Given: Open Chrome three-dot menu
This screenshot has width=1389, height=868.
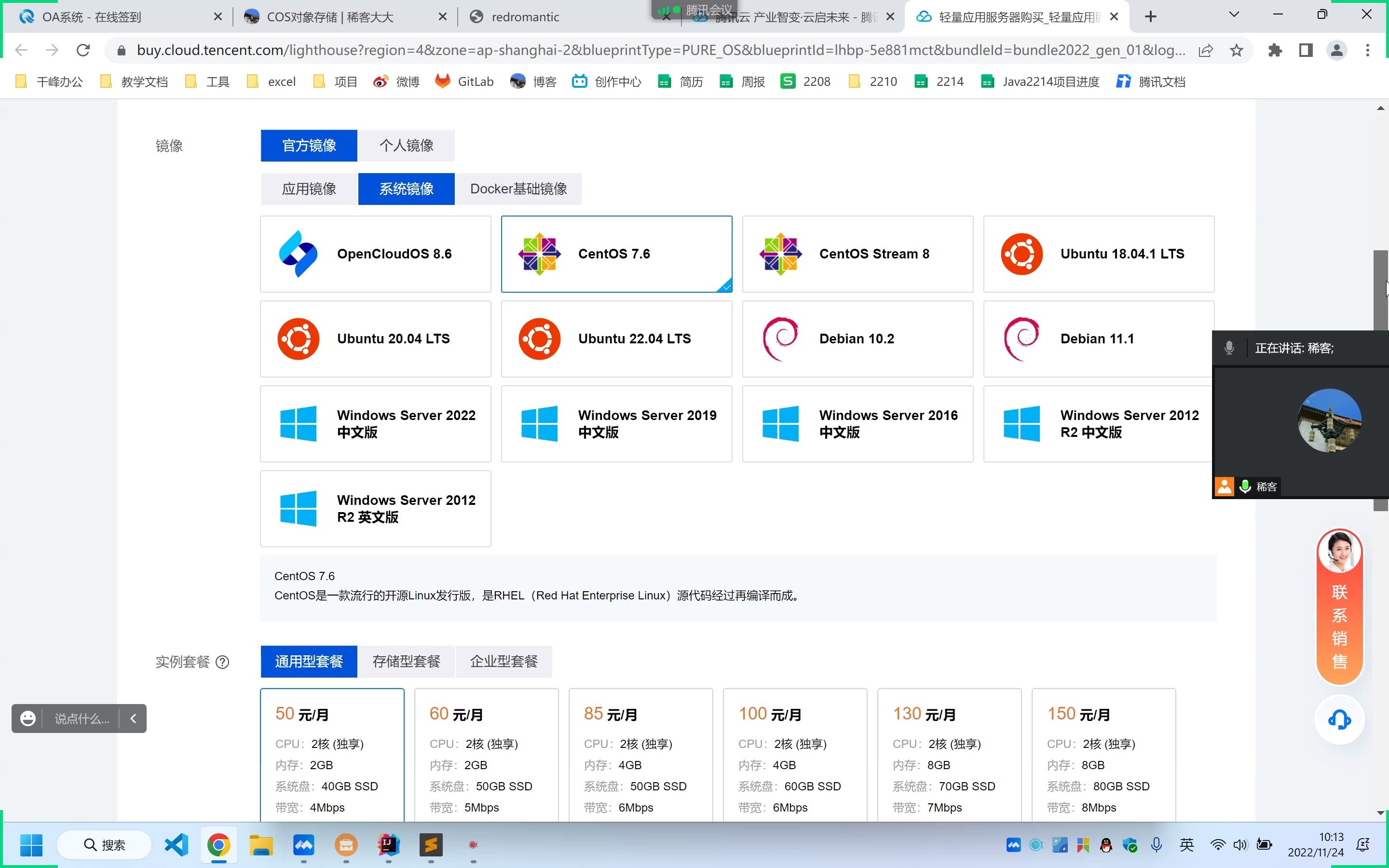Looking at the screenshot, I should pyautogui.click(x=1368, y=51).
